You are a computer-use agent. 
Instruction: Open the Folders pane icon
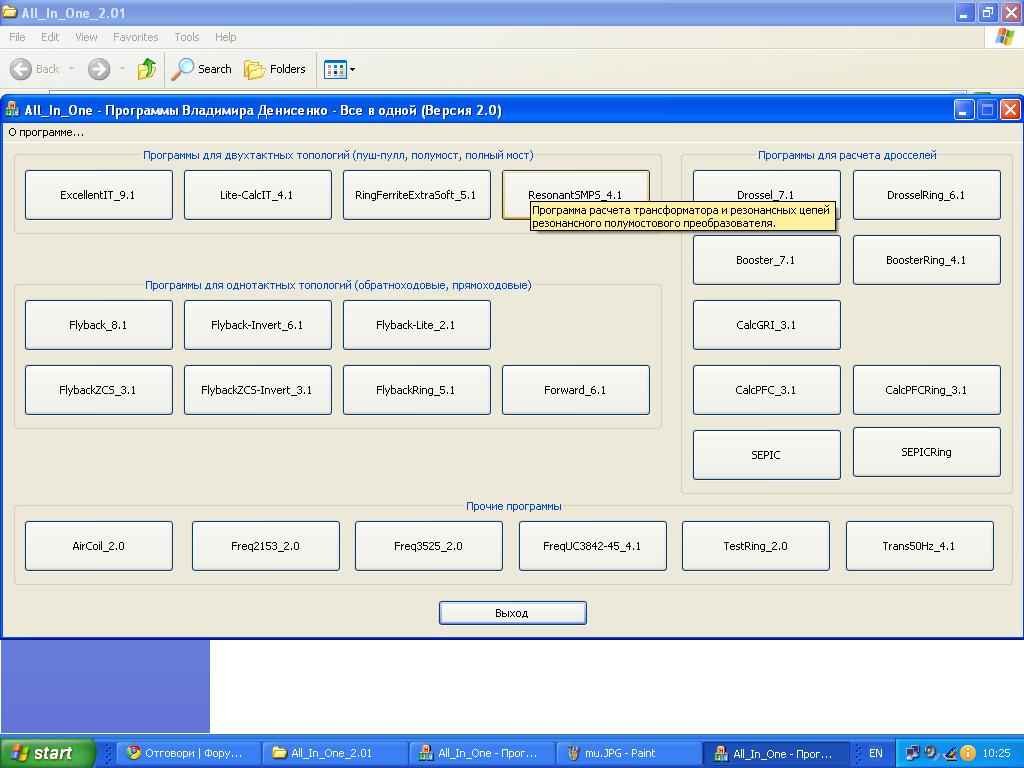tap(255, 69)
